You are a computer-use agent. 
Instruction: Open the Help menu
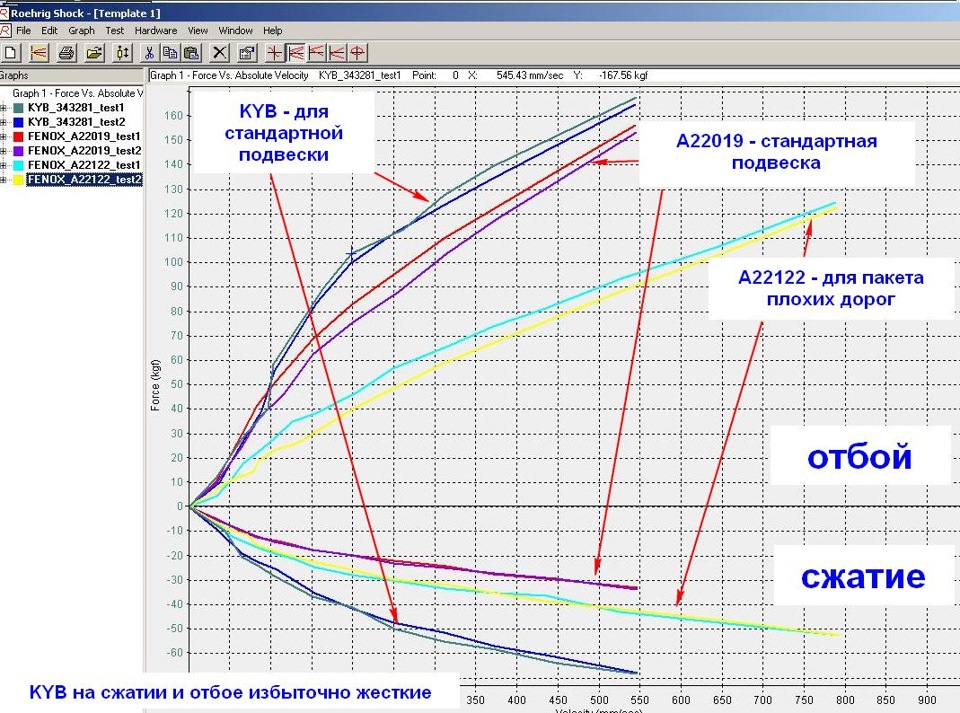point(272,31)
